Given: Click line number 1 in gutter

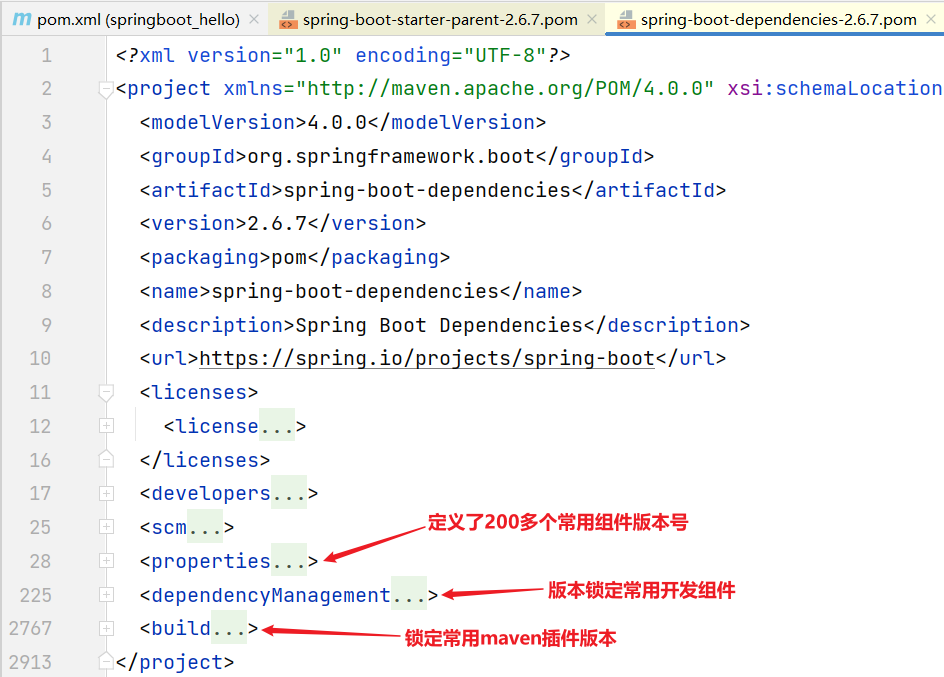Looking at the screenshot, I should coord(46,56).
